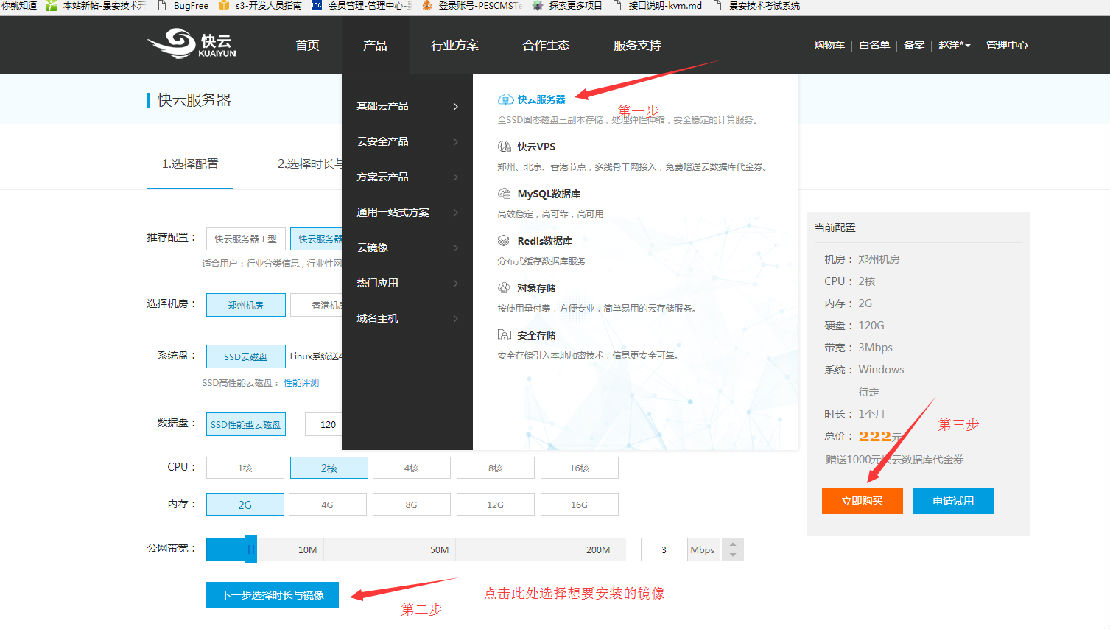Click the orange 立即购买 button
The image size is (1110, 629).
click(x=862, y=501)
